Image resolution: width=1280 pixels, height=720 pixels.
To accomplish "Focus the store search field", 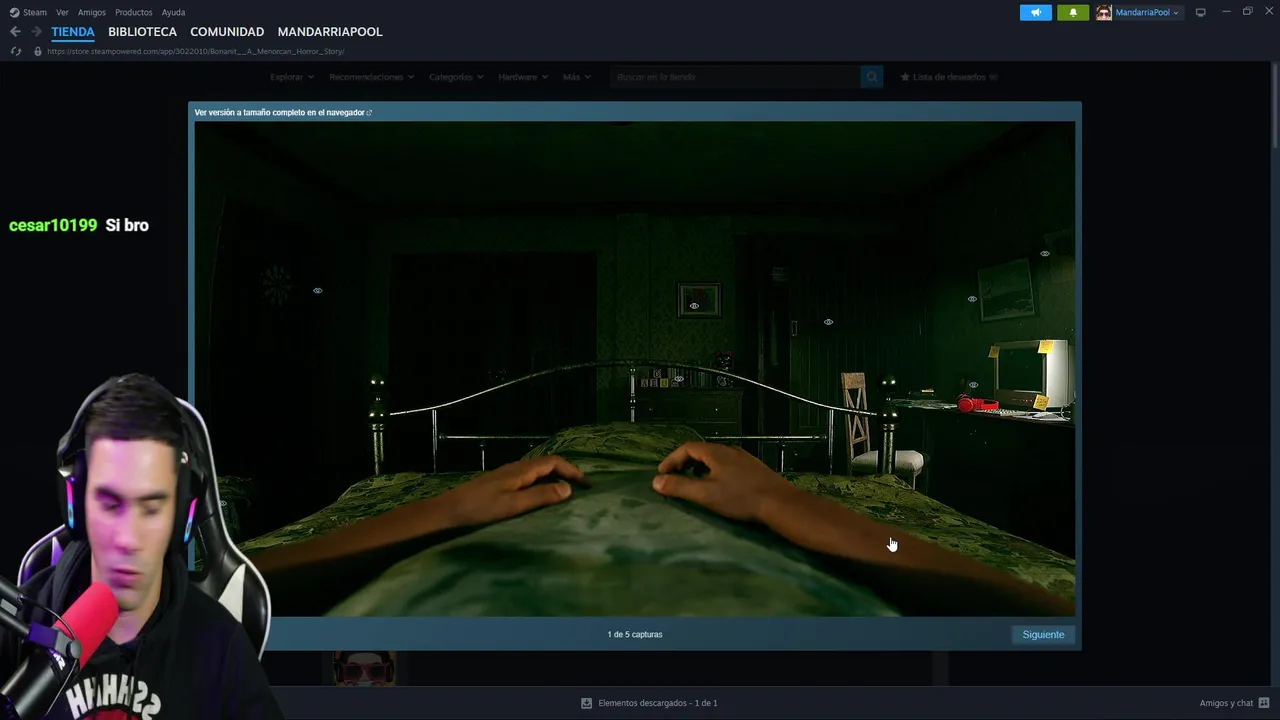I will (735, 77).
